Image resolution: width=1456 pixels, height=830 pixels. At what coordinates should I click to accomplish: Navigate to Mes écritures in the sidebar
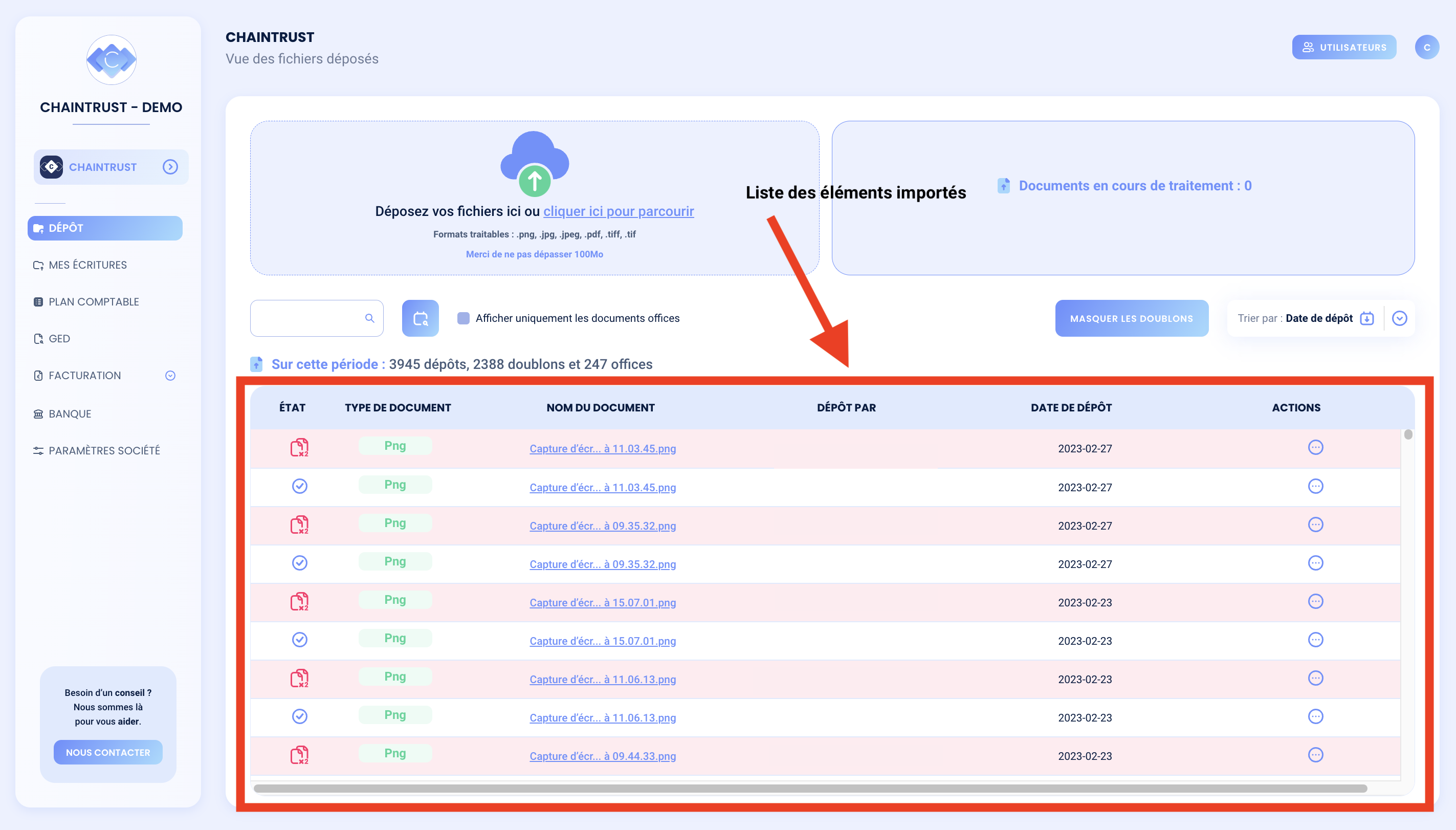tap(38, 265)
